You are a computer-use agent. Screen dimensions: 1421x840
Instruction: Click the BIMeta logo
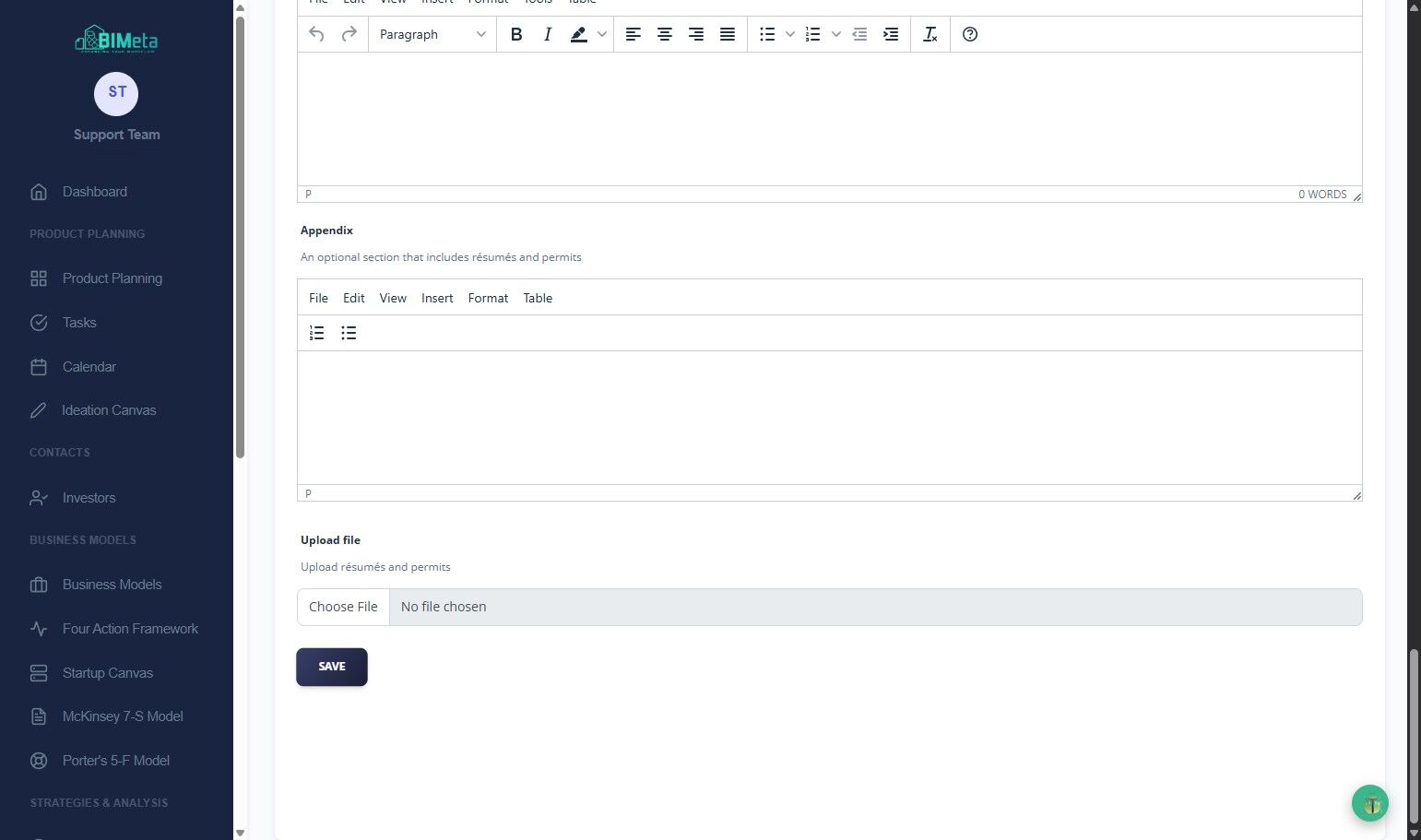[116, 39]
